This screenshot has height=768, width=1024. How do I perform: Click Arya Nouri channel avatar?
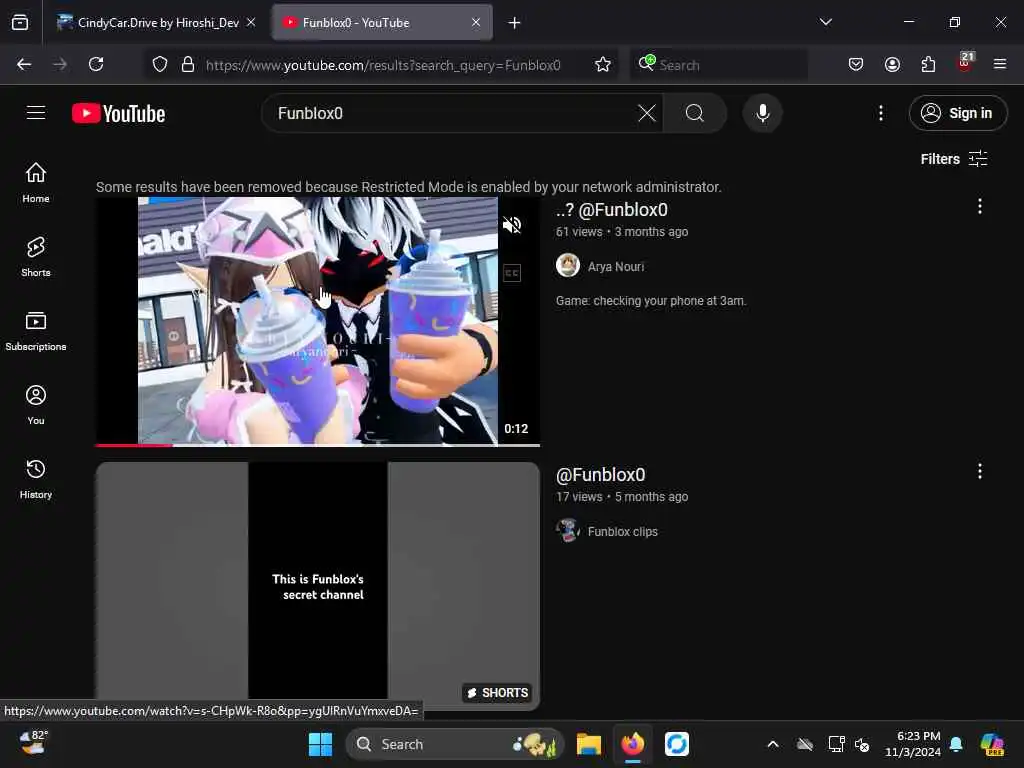coord(568,265)
